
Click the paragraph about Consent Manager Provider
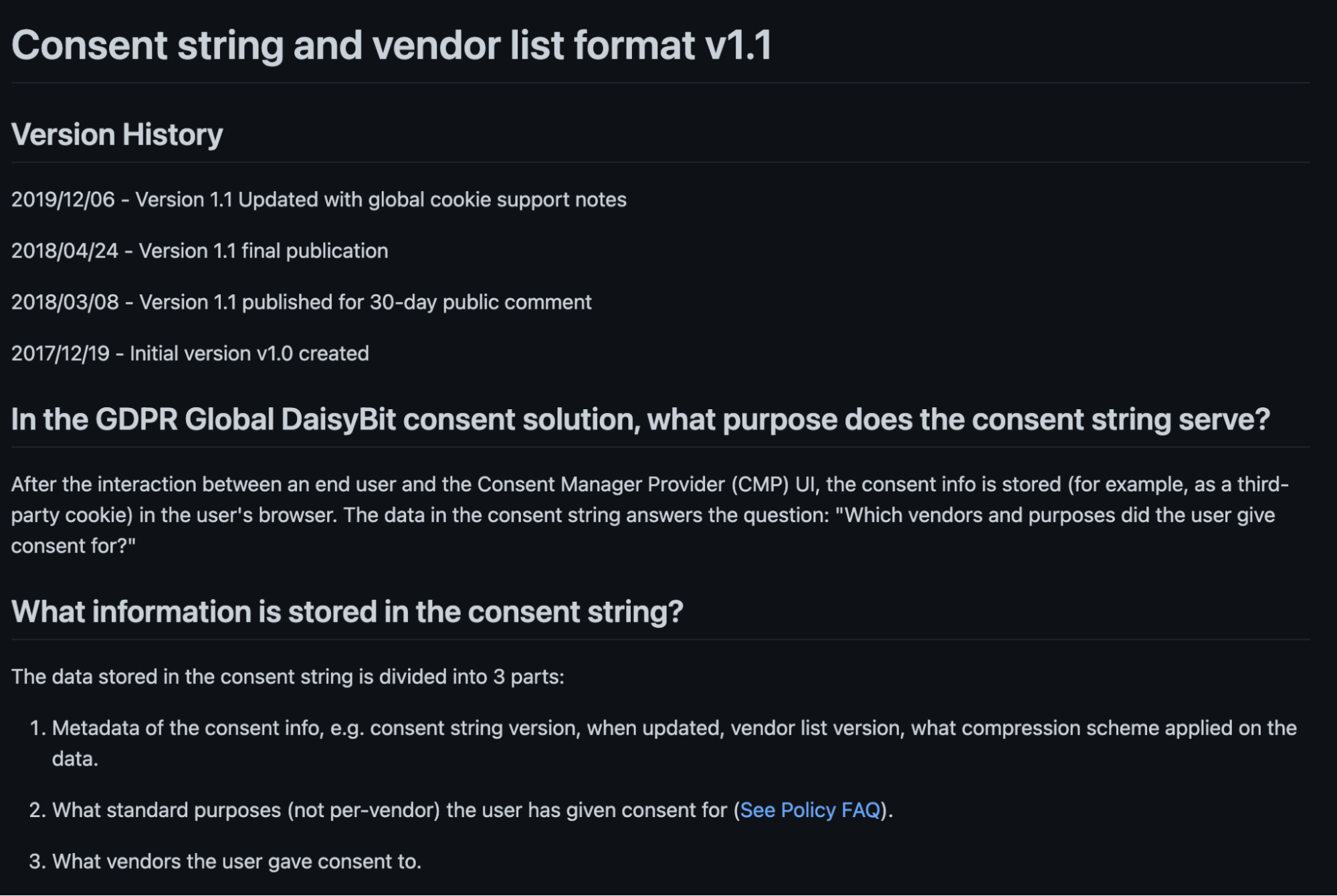650,515
